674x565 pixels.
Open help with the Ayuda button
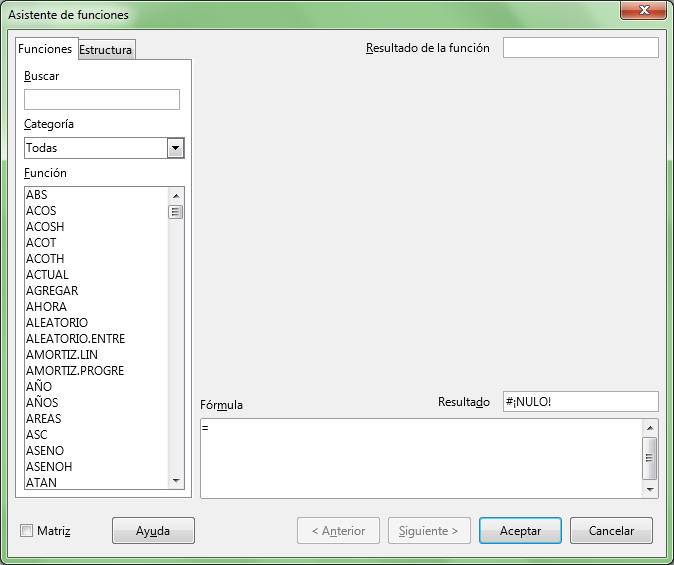coord(153,531)
